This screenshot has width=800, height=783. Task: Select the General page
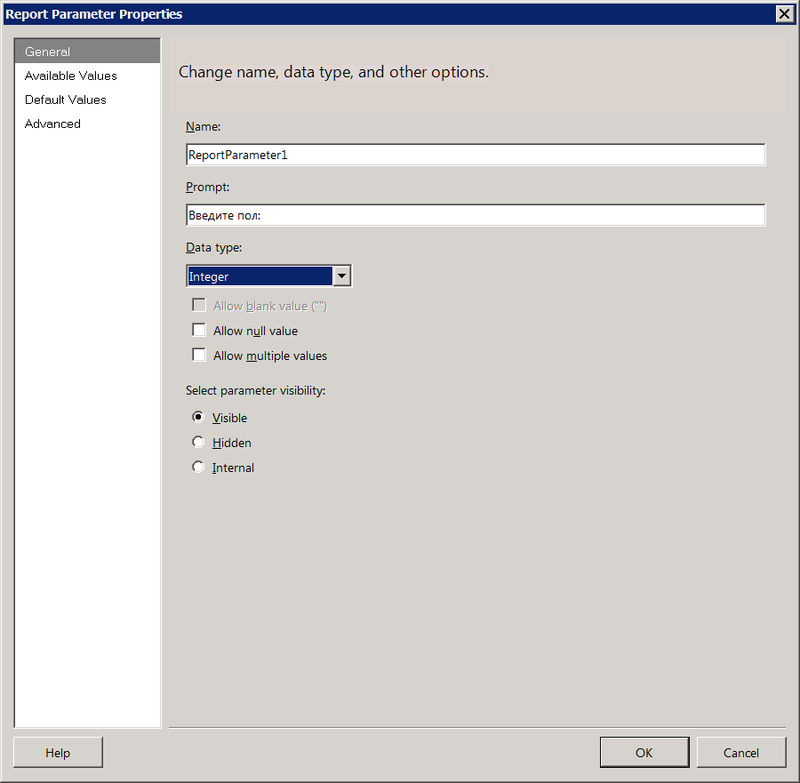48,50
